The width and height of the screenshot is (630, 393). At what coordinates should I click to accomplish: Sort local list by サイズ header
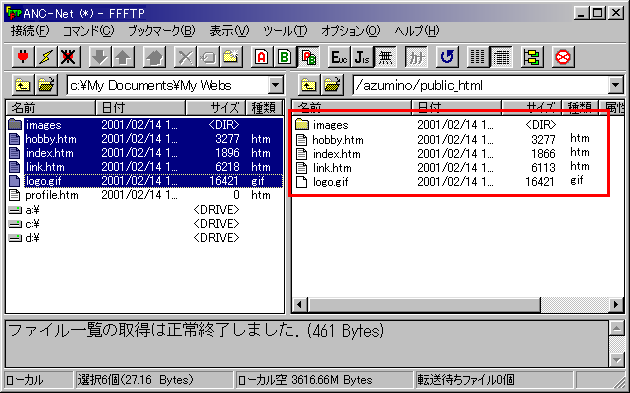tap(215, 108)
